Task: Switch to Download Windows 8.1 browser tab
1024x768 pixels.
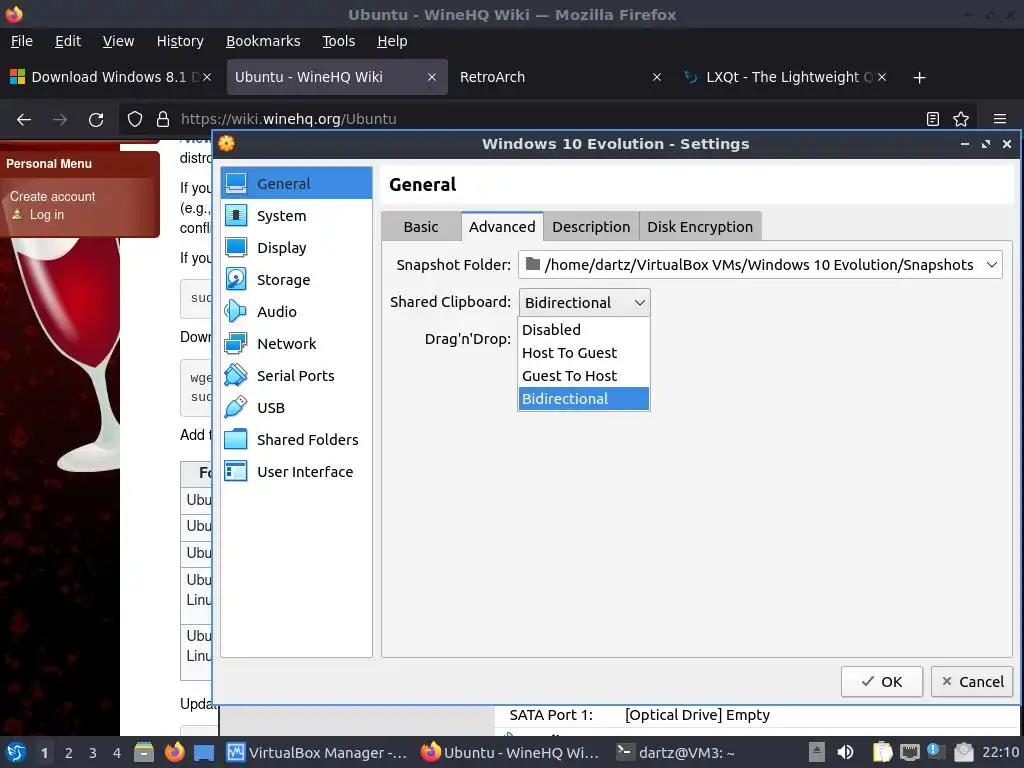Action: 111,77
